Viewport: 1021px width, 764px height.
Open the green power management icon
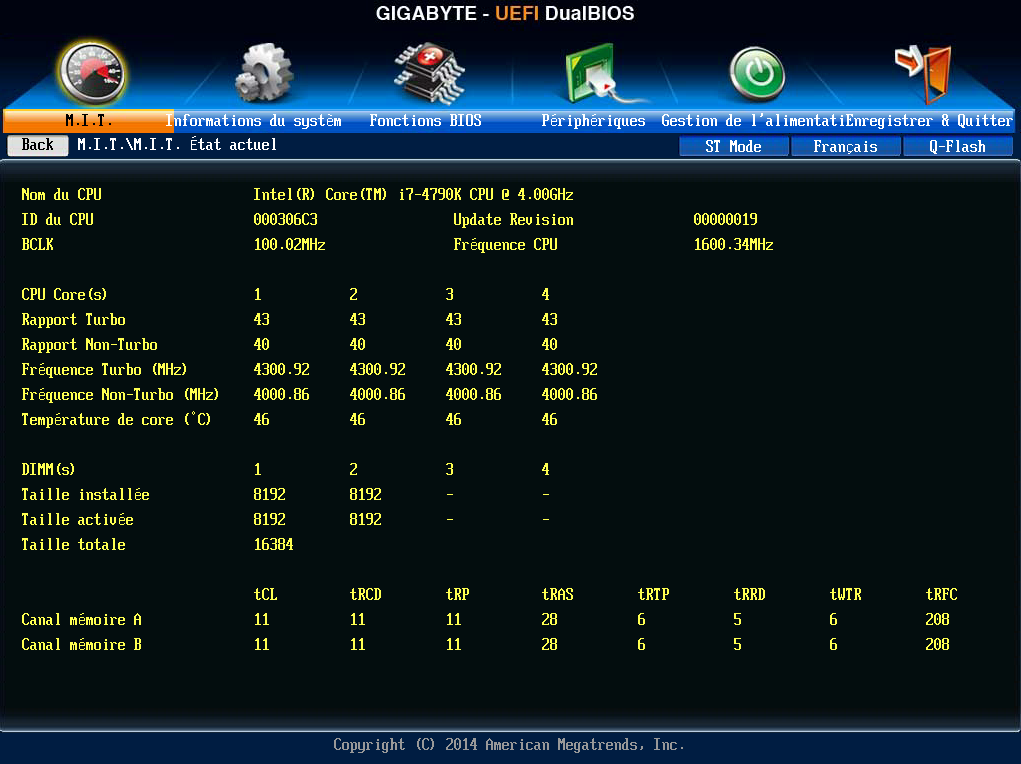757,74
